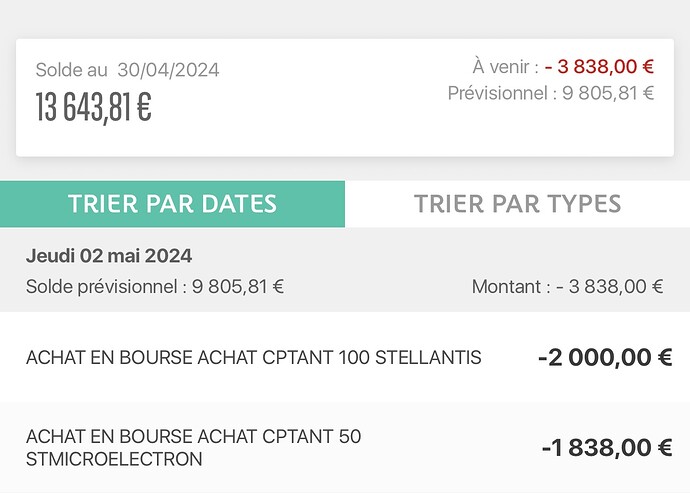Select the TRIER PAR DATES tab

point(172,204)
